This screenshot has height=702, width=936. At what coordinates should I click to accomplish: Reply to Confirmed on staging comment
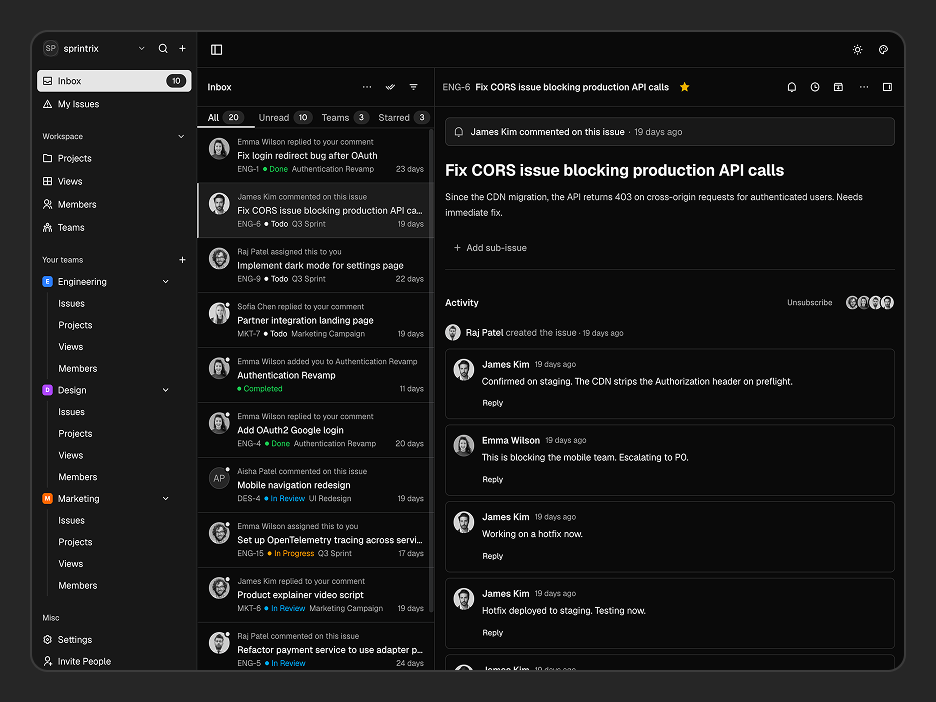(x=492, y=403)
